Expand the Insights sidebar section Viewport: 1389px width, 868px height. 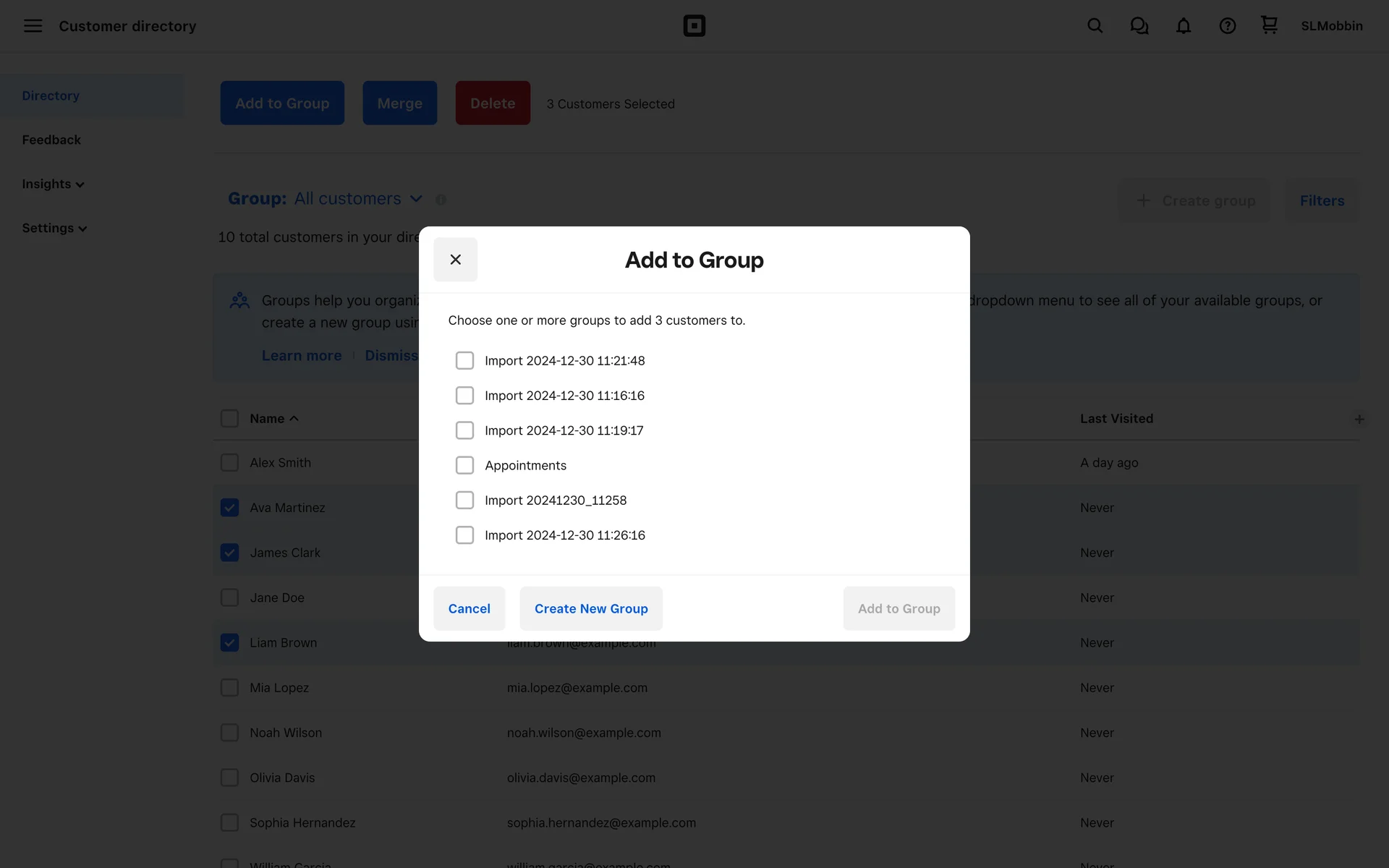tap(53, 184)
